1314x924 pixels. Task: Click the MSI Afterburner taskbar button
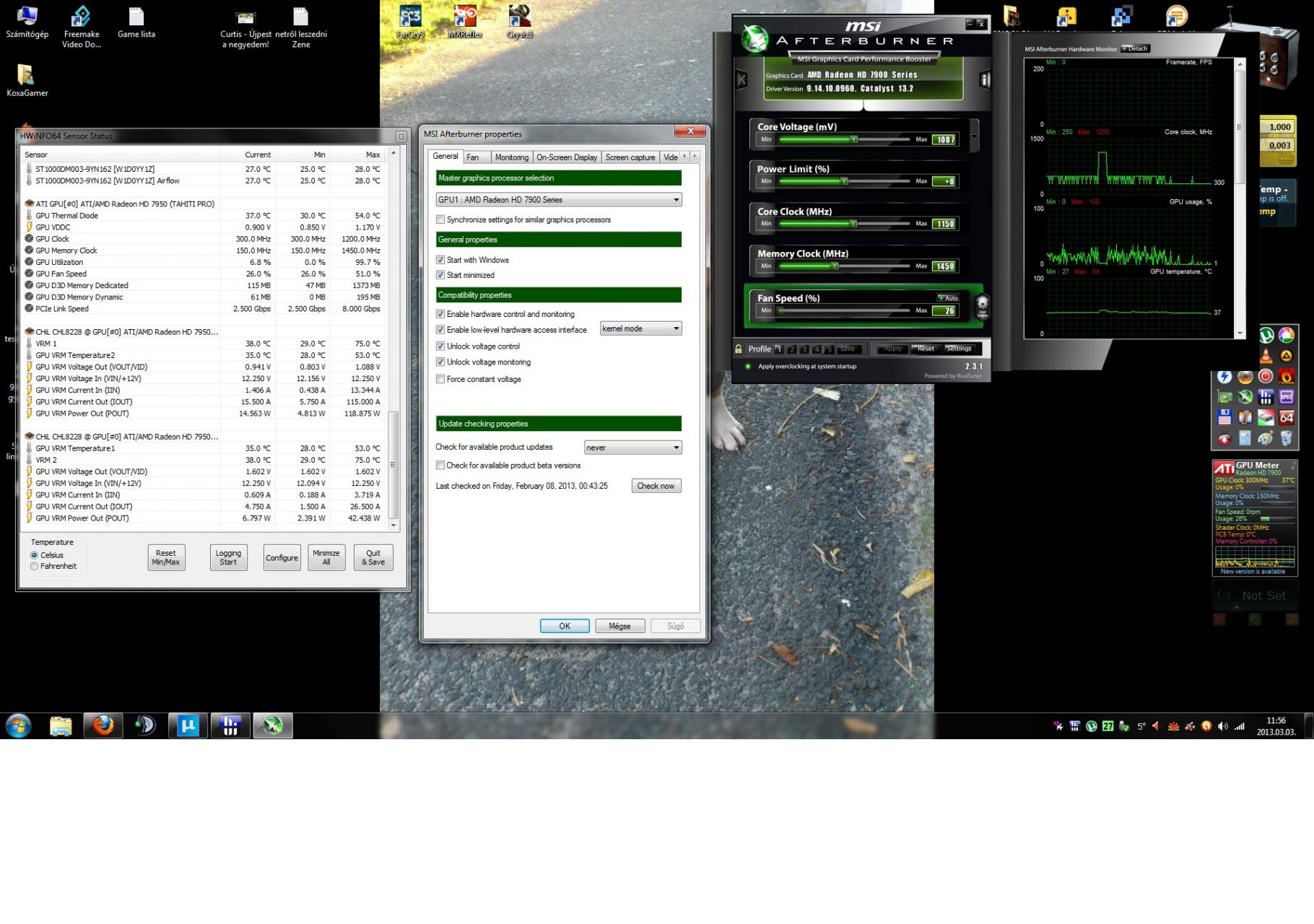pos(273,725)
